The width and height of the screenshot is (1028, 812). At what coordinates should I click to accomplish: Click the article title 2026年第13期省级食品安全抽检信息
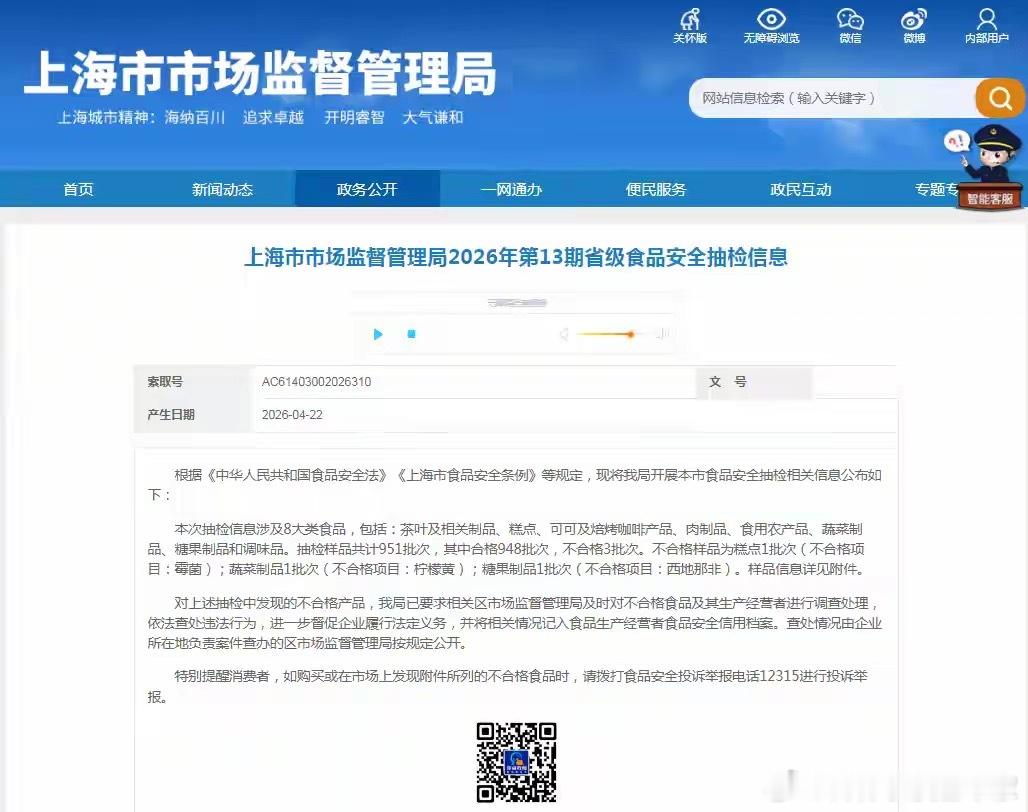pos(515,256)
